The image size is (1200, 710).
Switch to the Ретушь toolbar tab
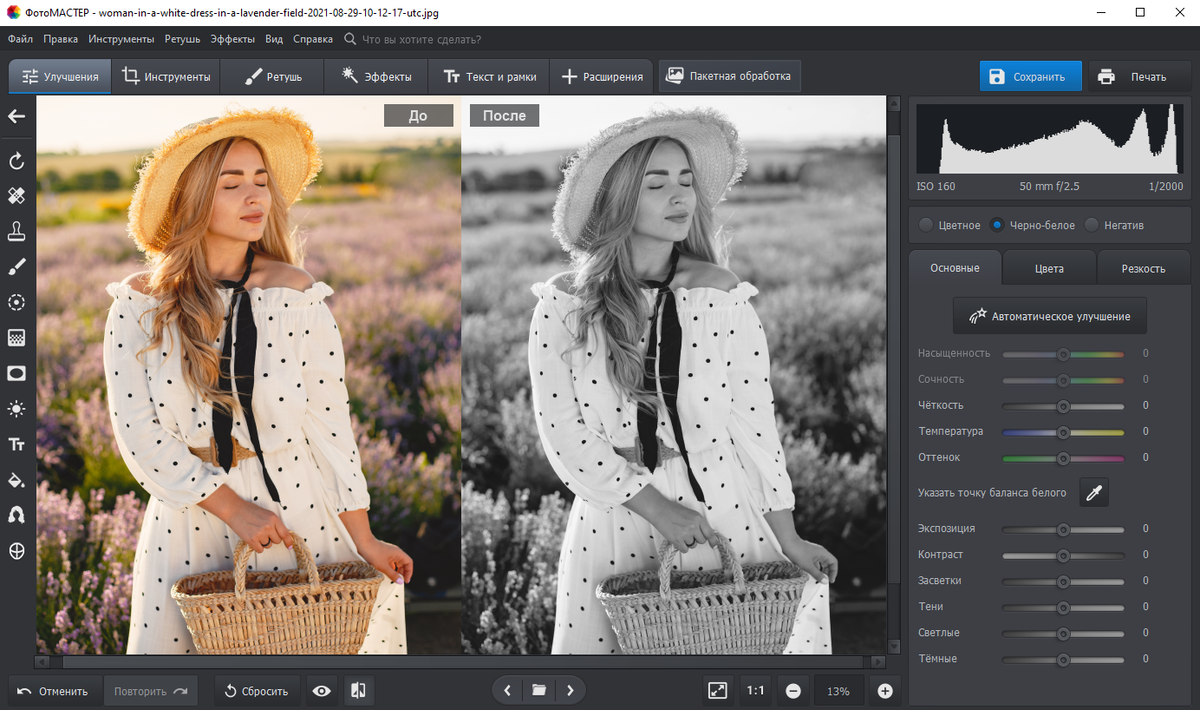(x=272, y=76)
